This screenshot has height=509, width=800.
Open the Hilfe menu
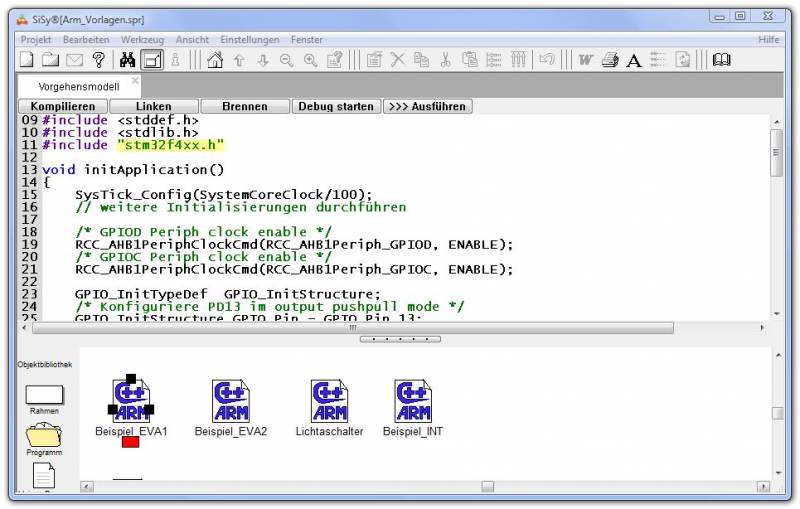click(x=768, y=39)
